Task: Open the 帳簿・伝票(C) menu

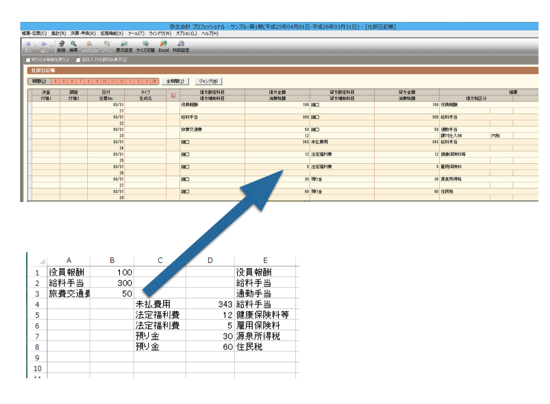Action: (34, 33)
